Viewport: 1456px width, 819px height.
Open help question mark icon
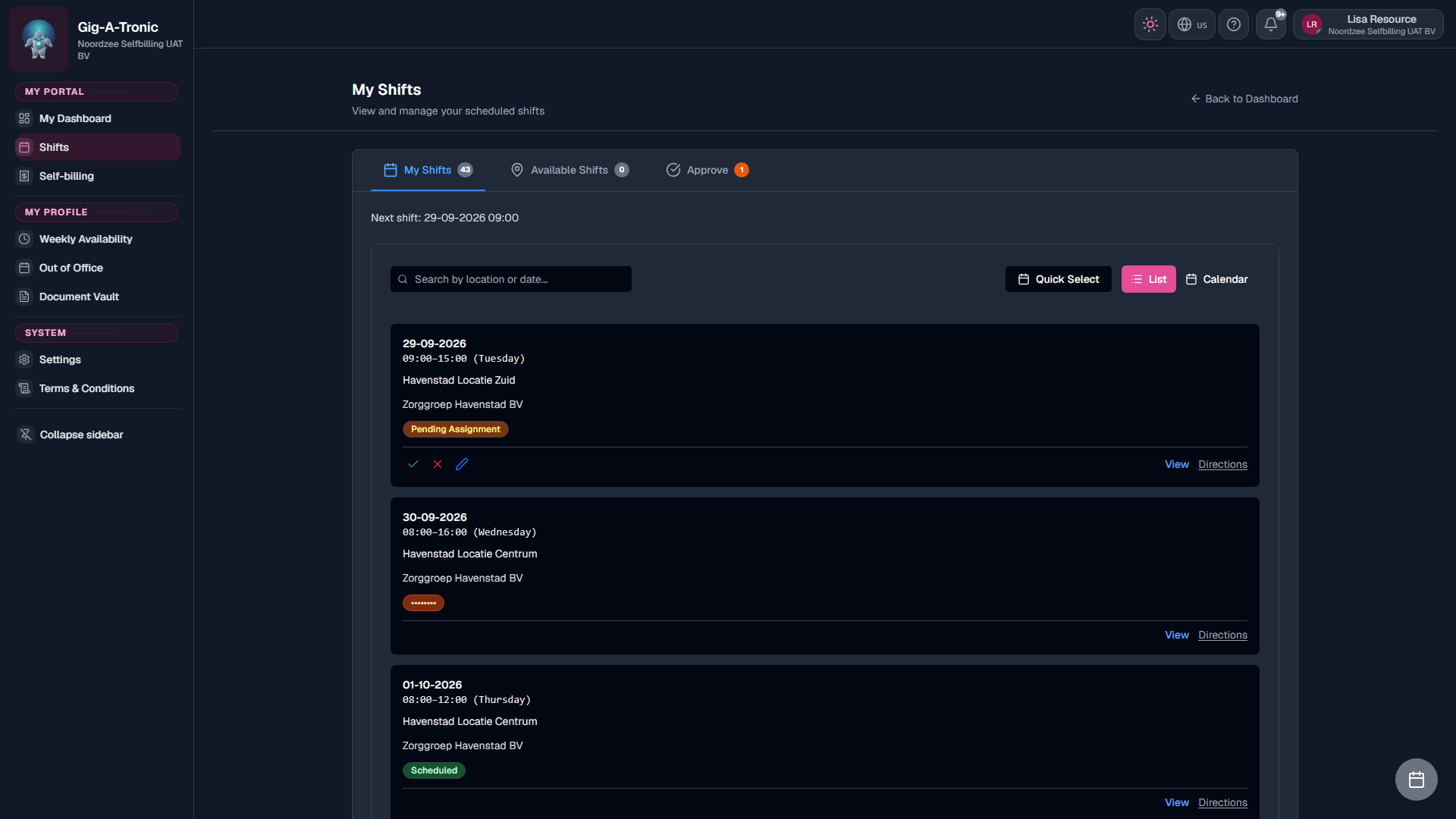coord(1233,24)
